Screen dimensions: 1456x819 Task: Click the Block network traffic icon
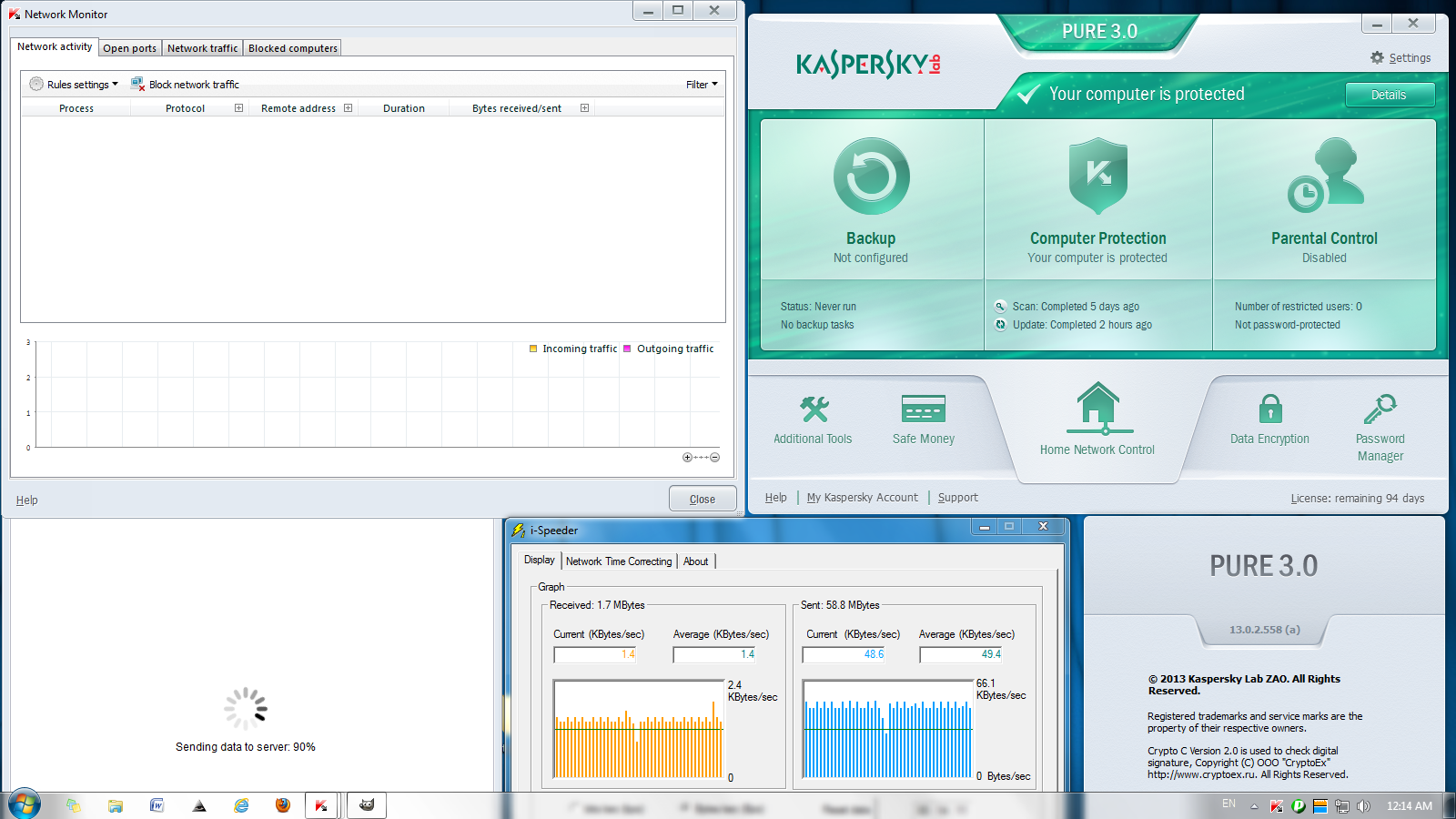click(137, 84)
